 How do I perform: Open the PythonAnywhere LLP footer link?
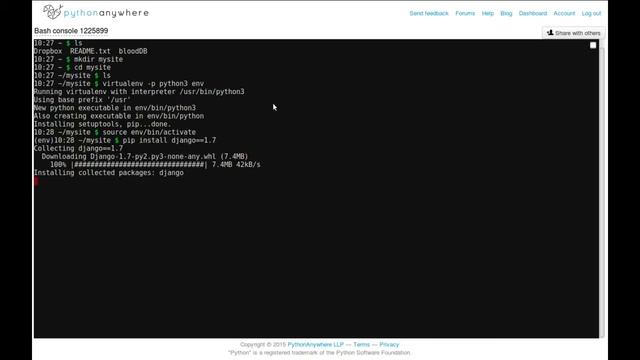(x=316, y=344)
